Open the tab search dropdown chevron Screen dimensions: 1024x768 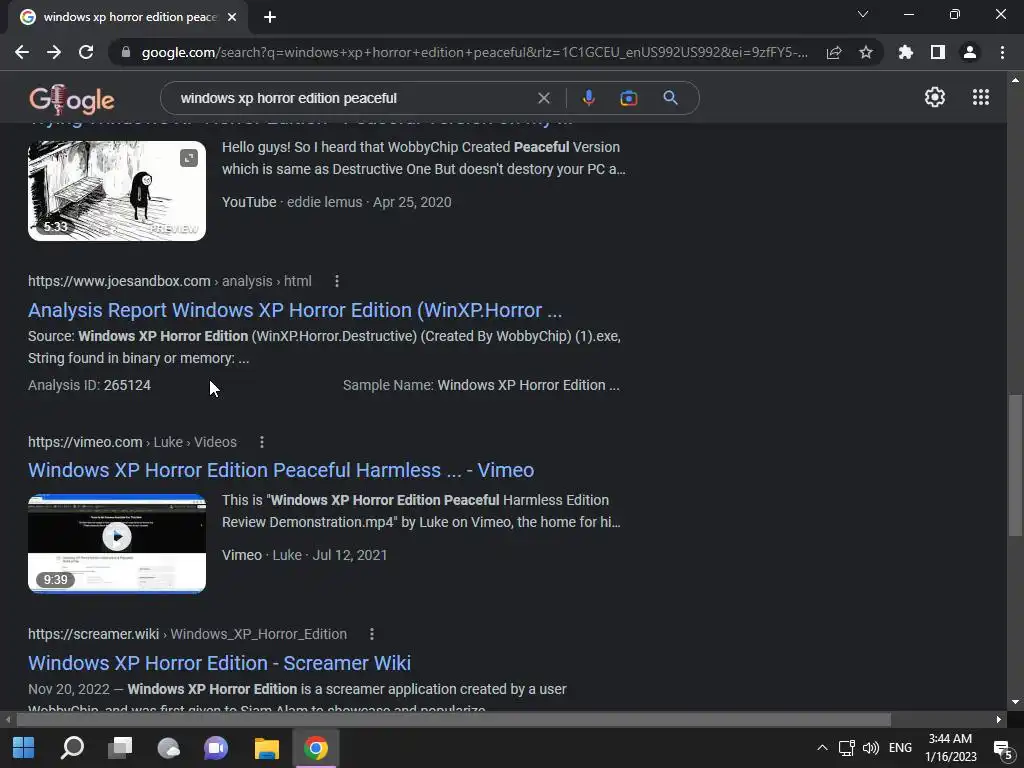click(x=863, y=14)
